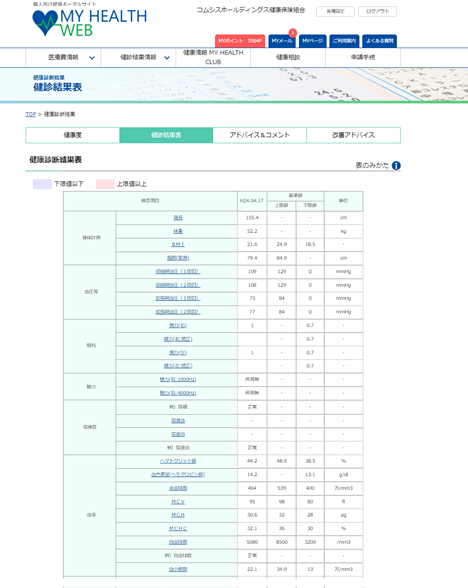
Task: Click the g/dl unit cell
Action: tap(343, 475)
